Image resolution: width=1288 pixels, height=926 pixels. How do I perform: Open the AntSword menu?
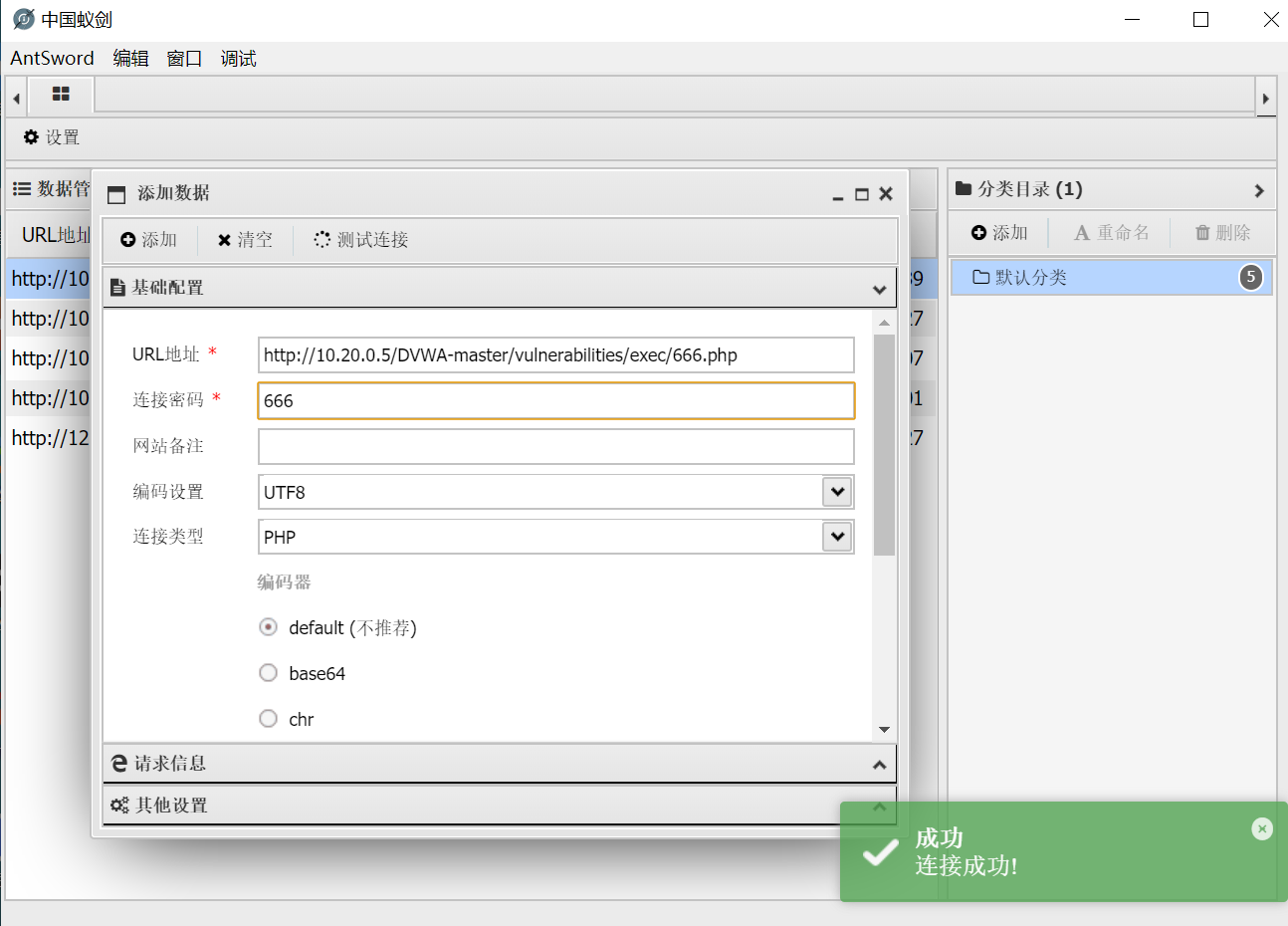click(52, 58)
